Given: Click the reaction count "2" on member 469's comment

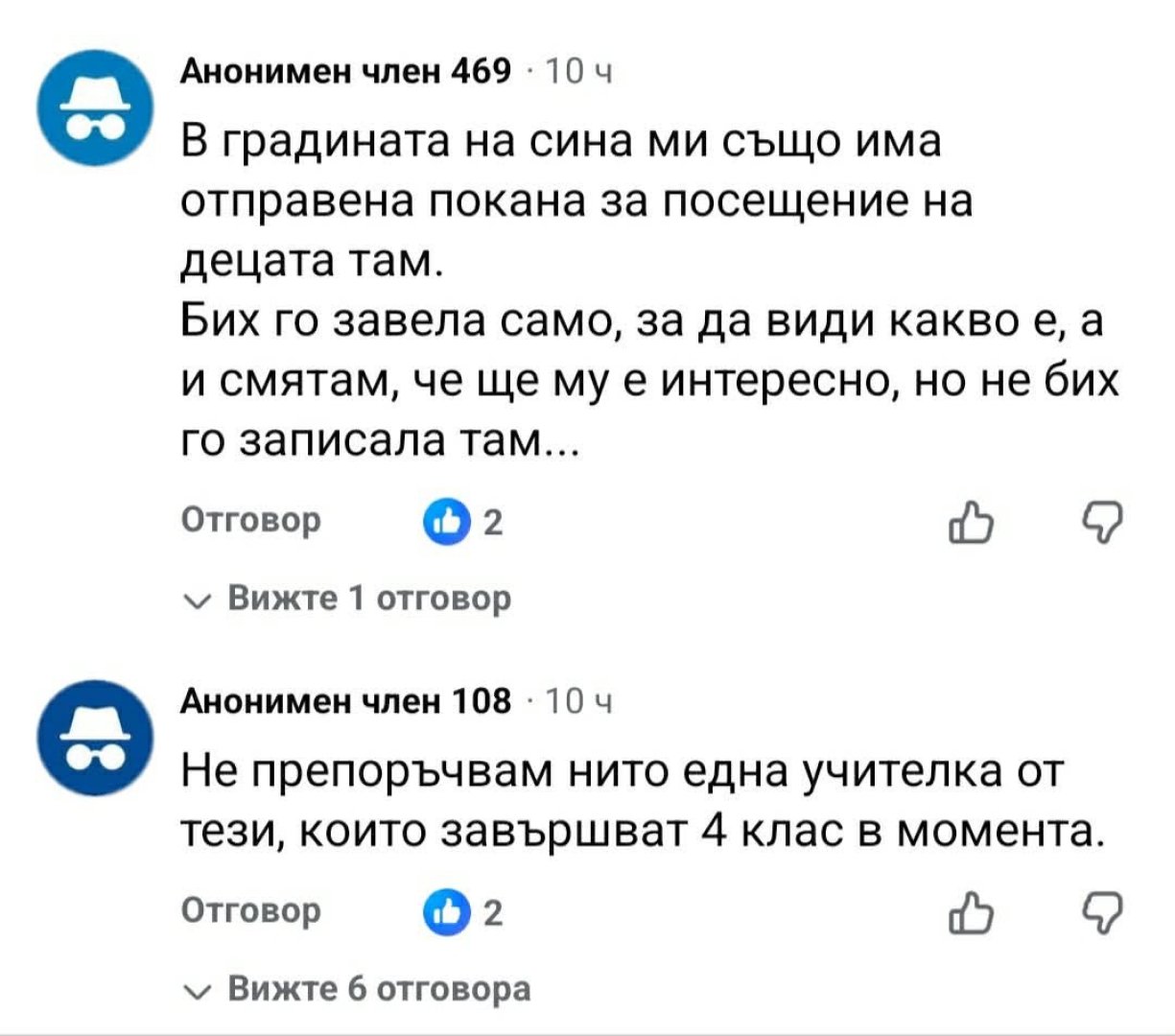Looking at the screenshot, I should pyautogui.click(x=492, y=524).
